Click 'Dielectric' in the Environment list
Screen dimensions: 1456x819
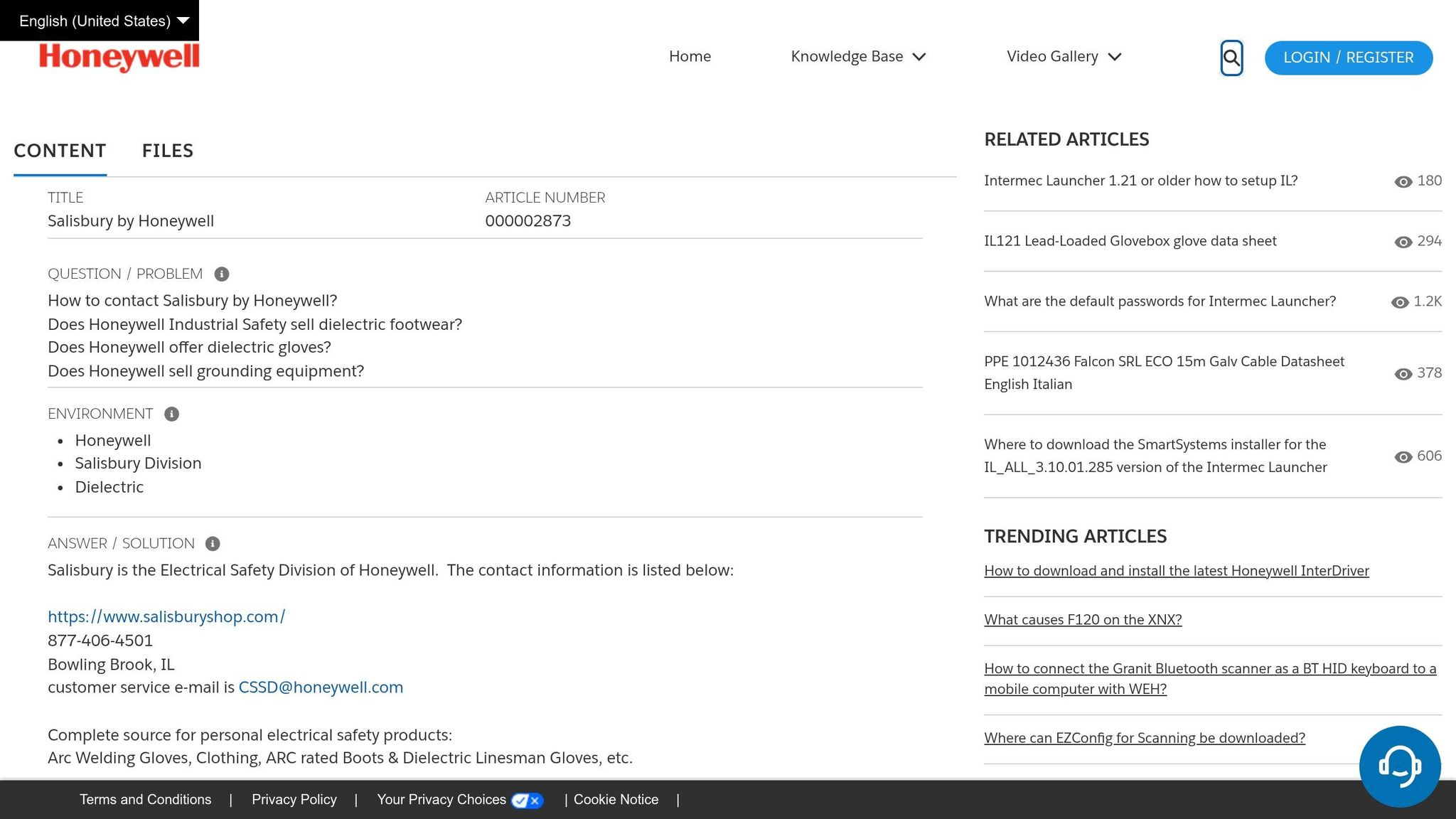(109, 487)
